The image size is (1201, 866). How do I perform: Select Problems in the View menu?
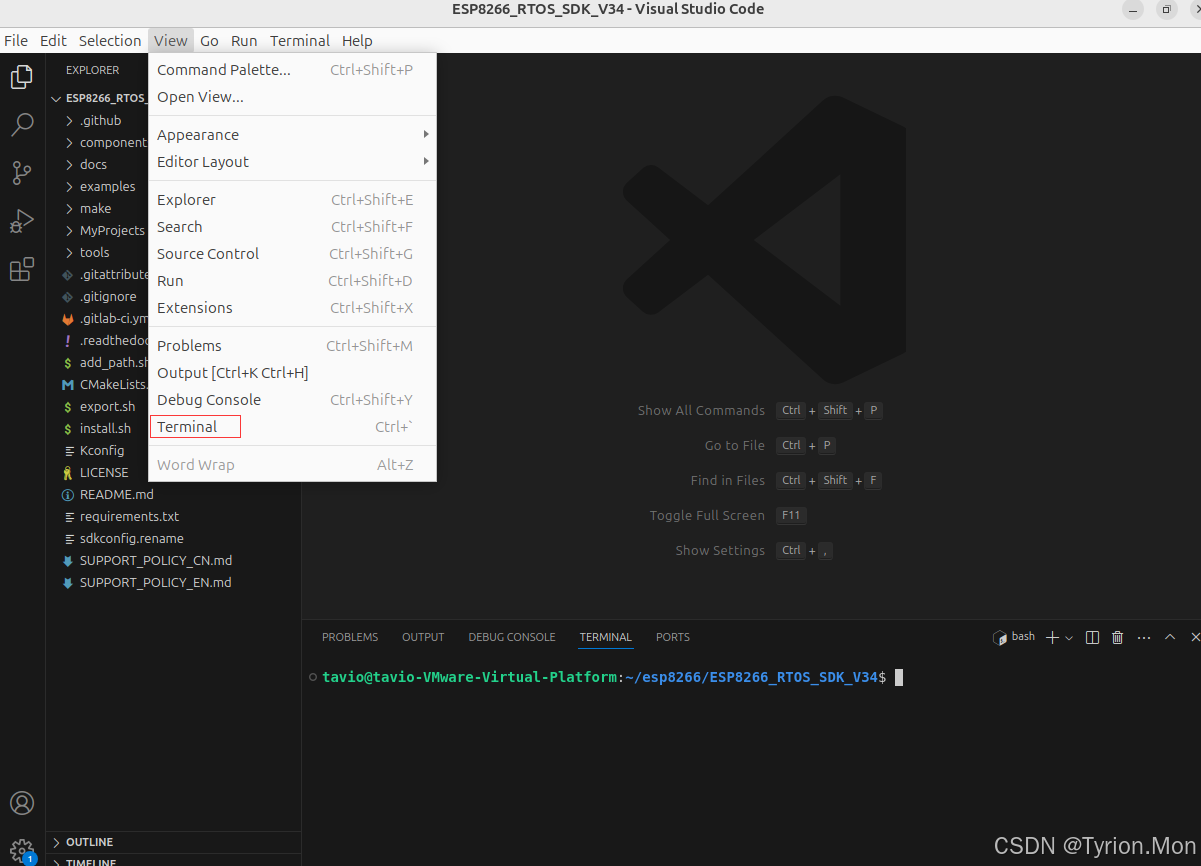coord(292,346)
